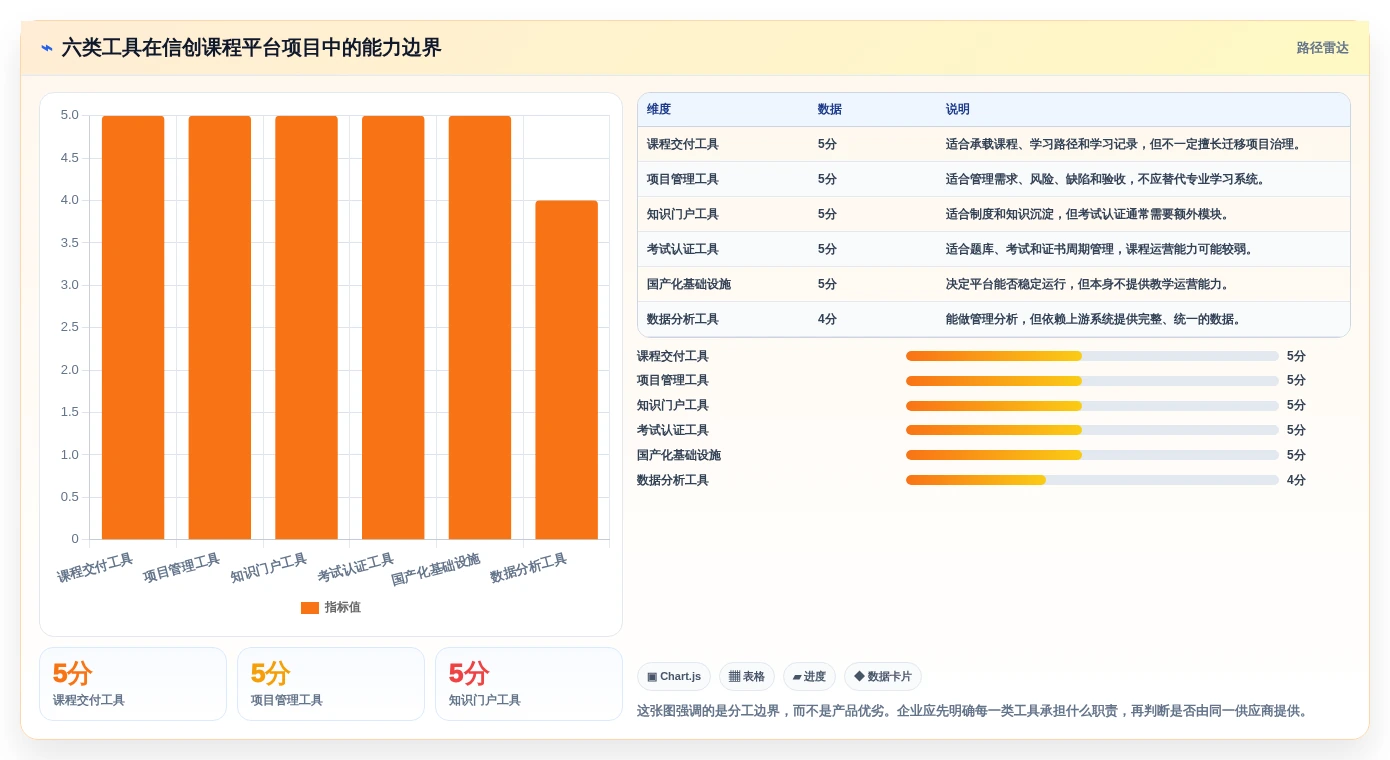1390x760 pixels.
Task: Click the title 六类工具在信创课程平台项目中的能力边界
Action: coord(251,48)
